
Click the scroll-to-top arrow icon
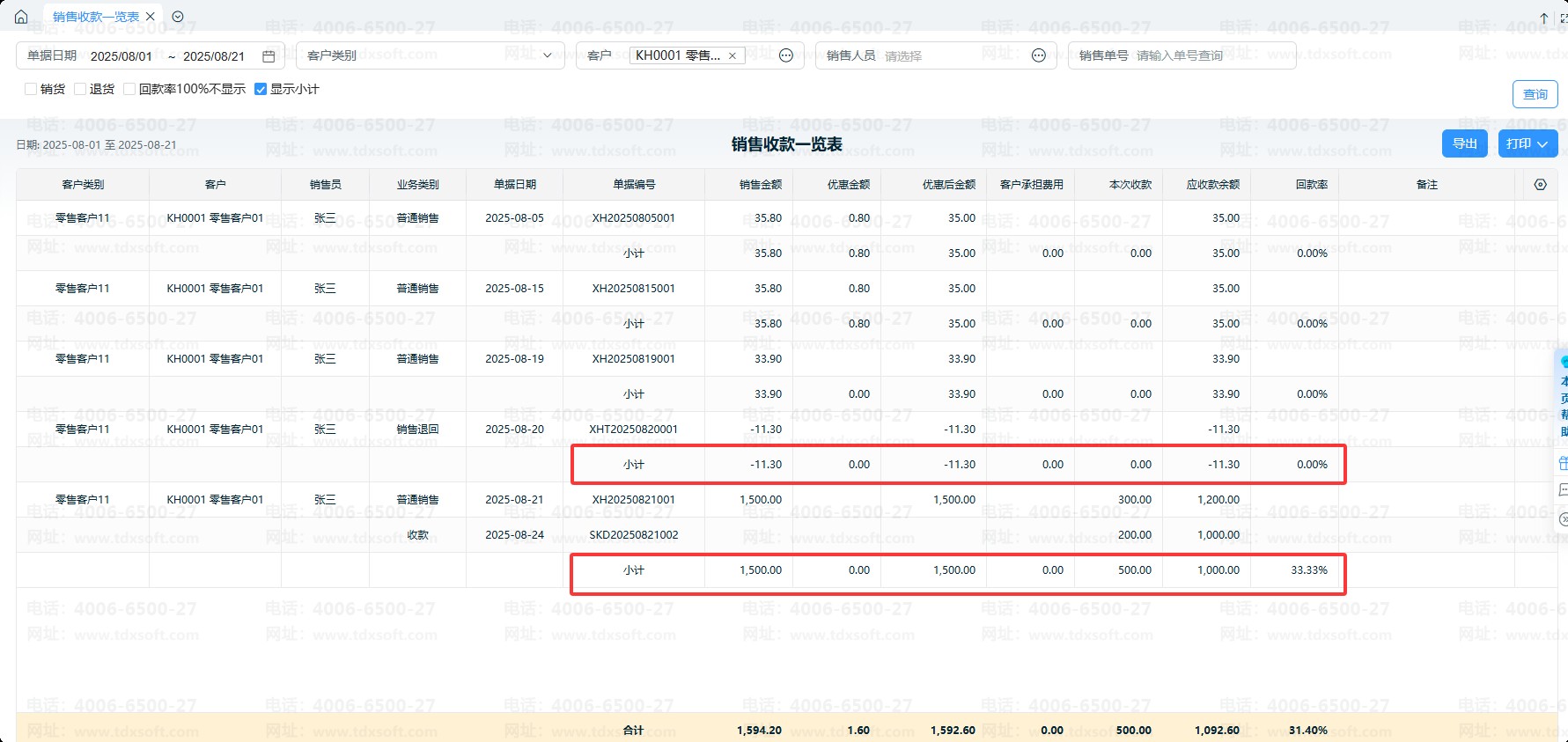point(1543,18)
